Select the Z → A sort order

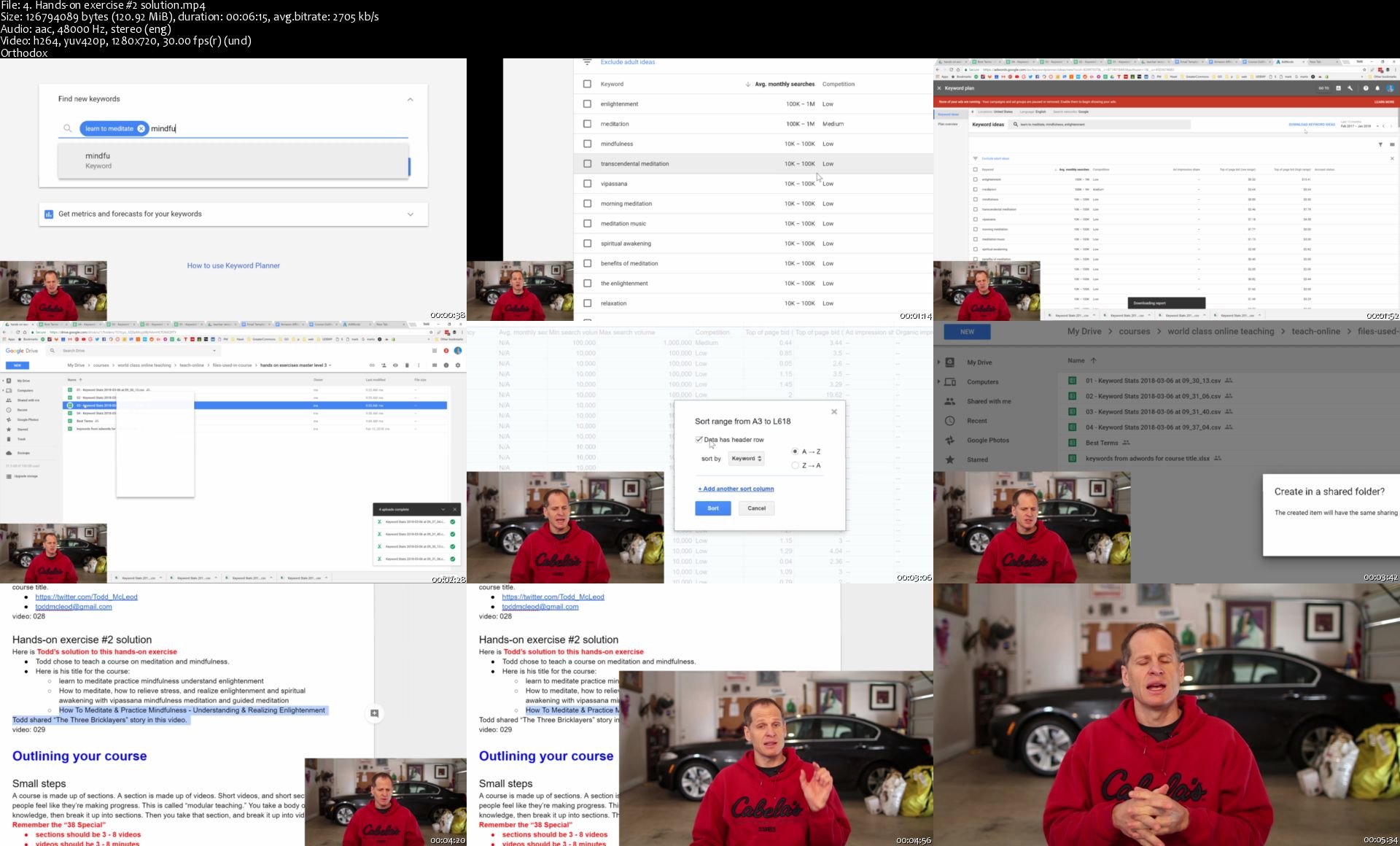pos(796,465)
